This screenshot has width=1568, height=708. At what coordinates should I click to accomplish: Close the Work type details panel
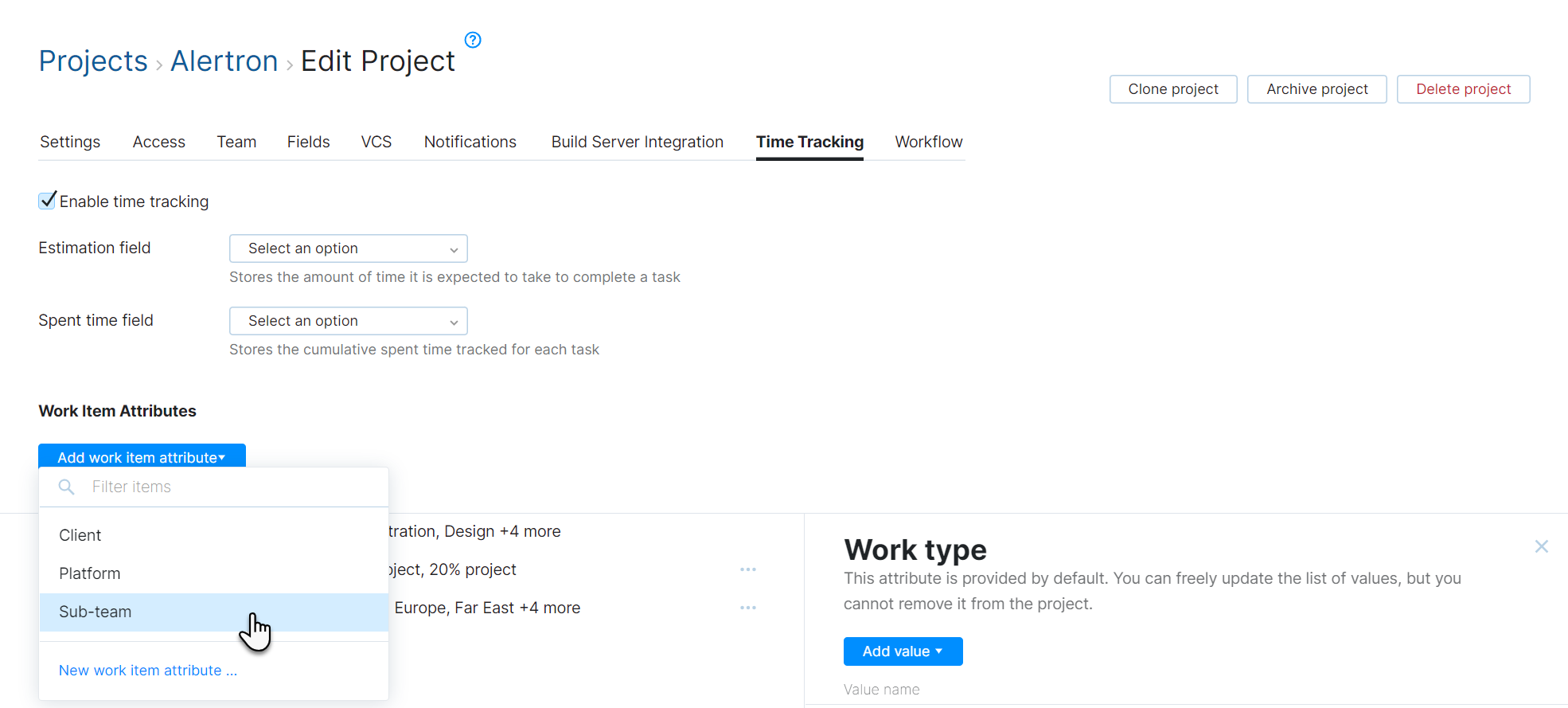coord(1542,546)
